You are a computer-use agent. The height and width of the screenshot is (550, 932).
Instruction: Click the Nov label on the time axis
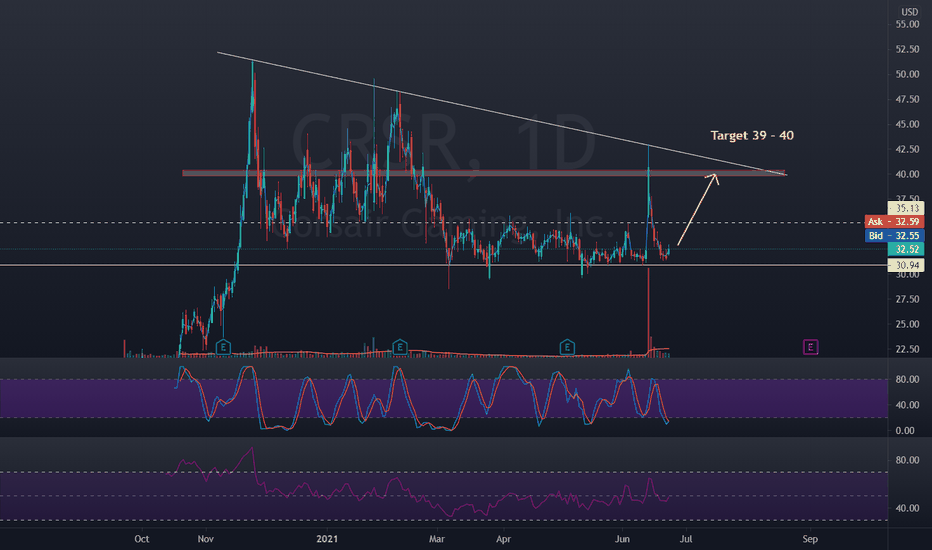206,539
